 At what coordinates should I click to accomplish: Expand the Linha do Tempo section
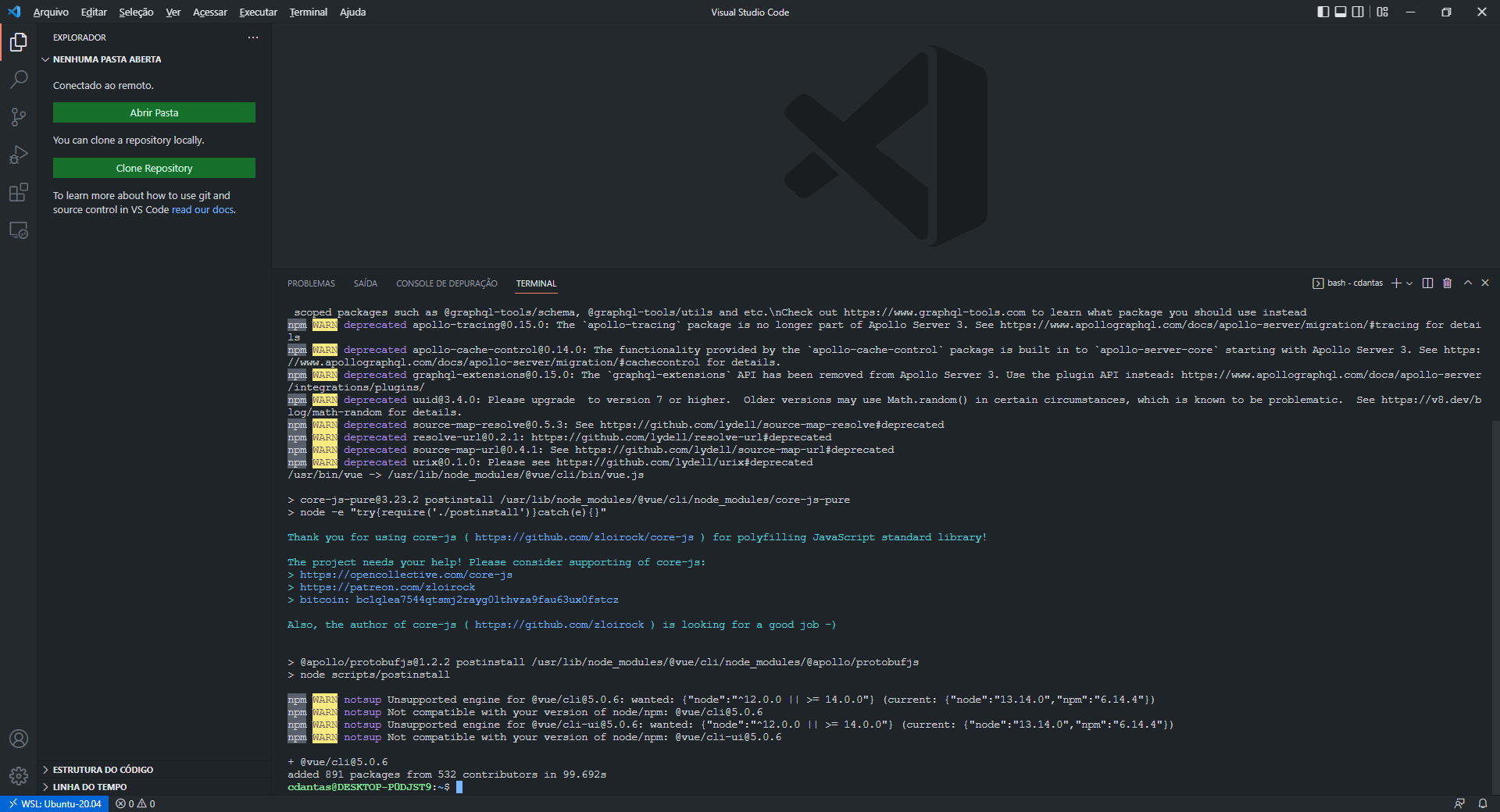pyautogui.click(x=154, y=787)
